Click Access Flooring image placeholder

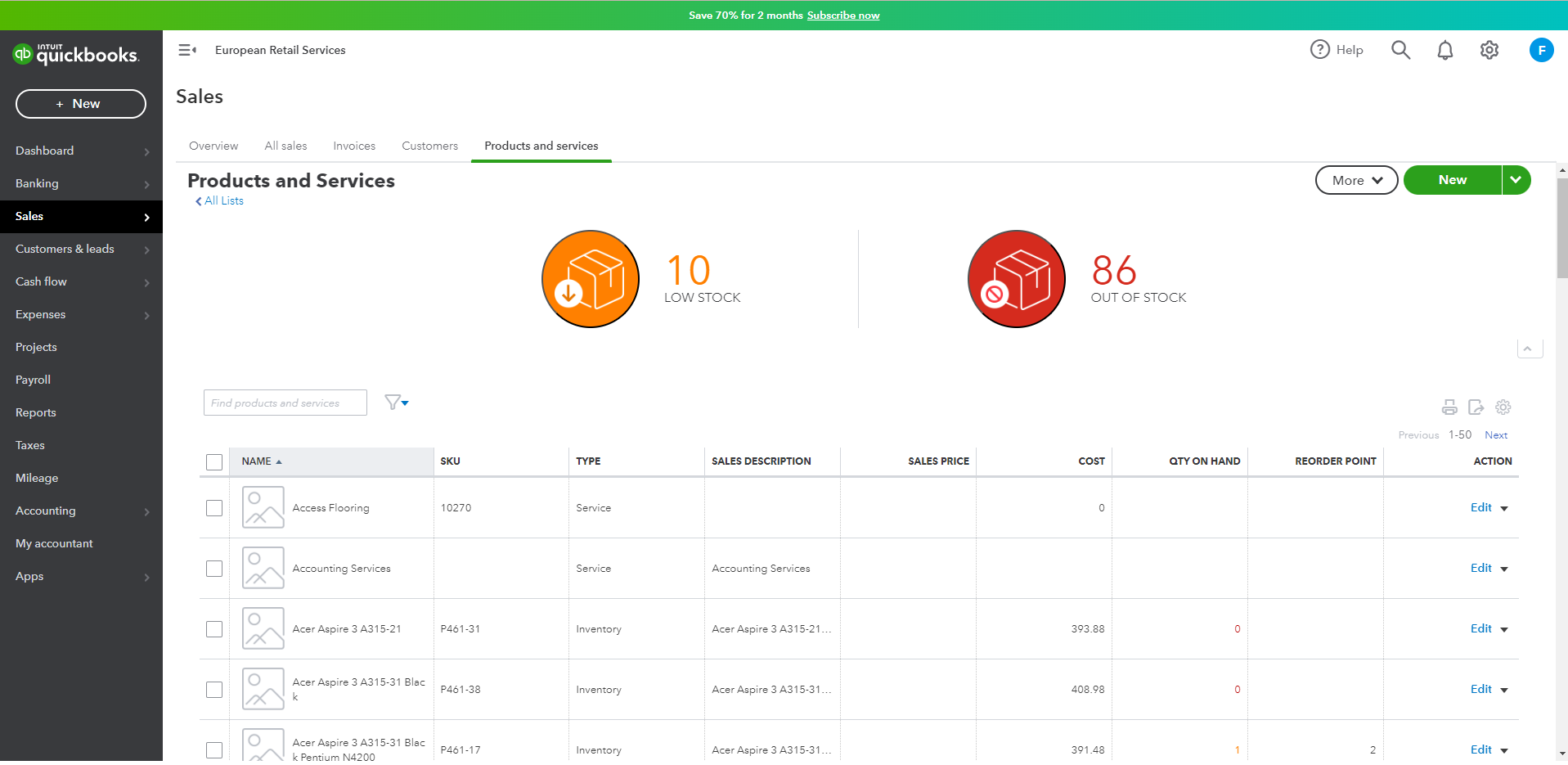click(x=263, y=507)
